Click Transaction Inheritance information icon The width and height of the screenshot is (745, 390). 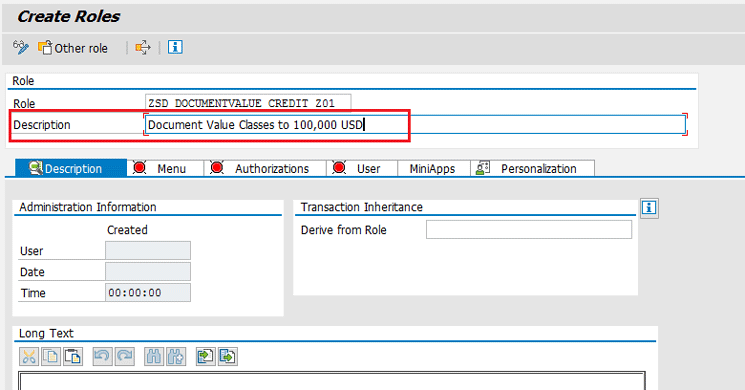click(649, 208)
